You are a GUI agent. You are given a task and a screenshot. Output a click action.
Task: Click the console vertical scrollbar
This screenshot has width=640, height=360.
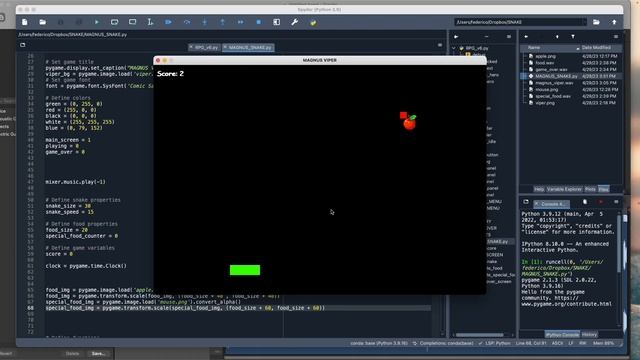click(620, 245)
